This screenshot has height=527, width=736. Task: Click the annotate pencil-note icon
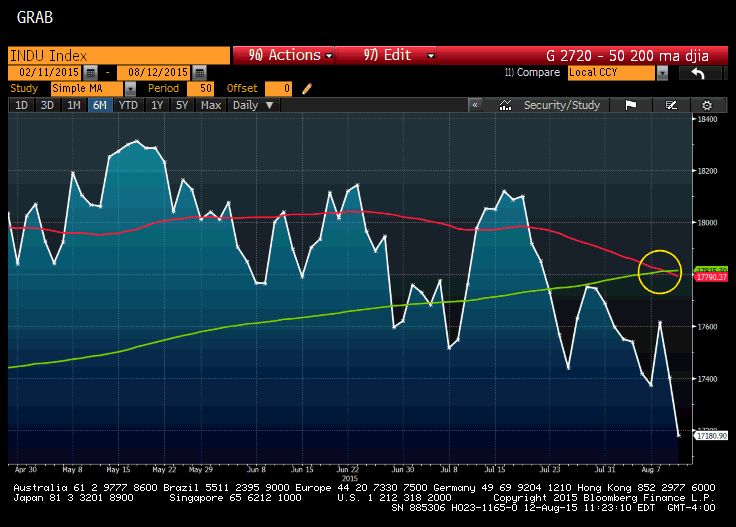(x=671, y=105)
